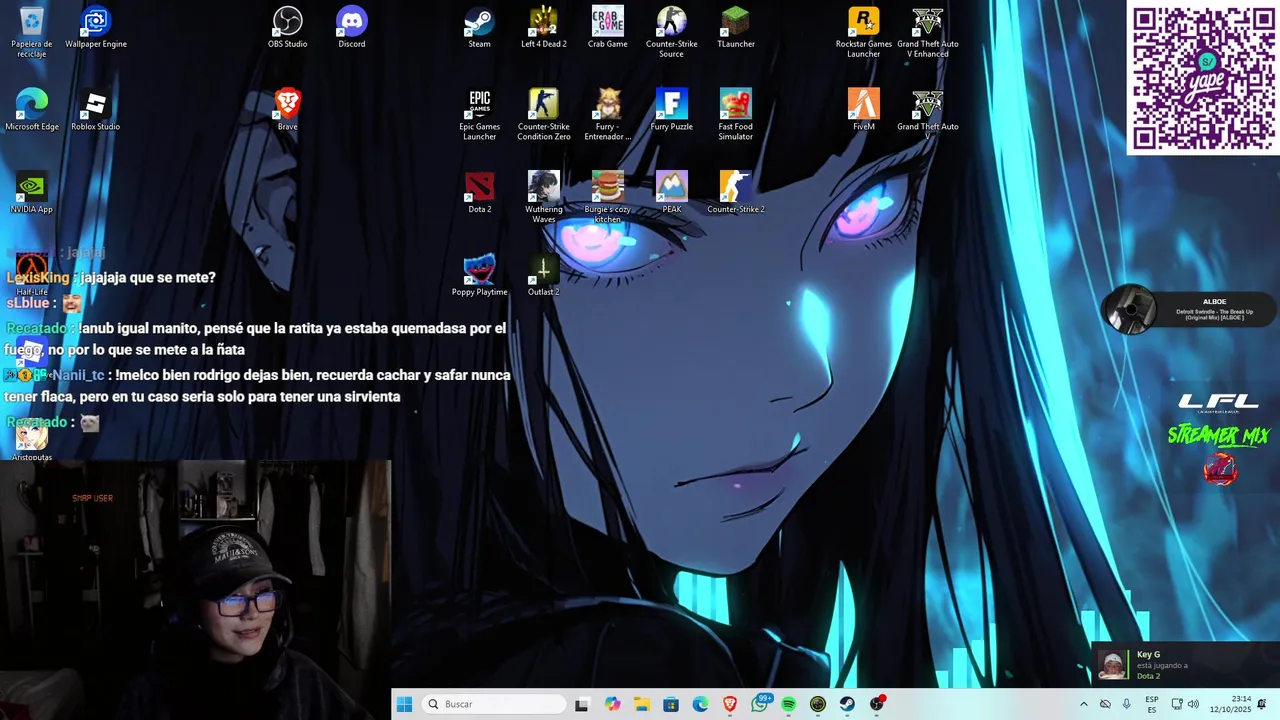Select the Wuthering Waves desktop icon
The image size is (1280, 720).
(543, 197)
